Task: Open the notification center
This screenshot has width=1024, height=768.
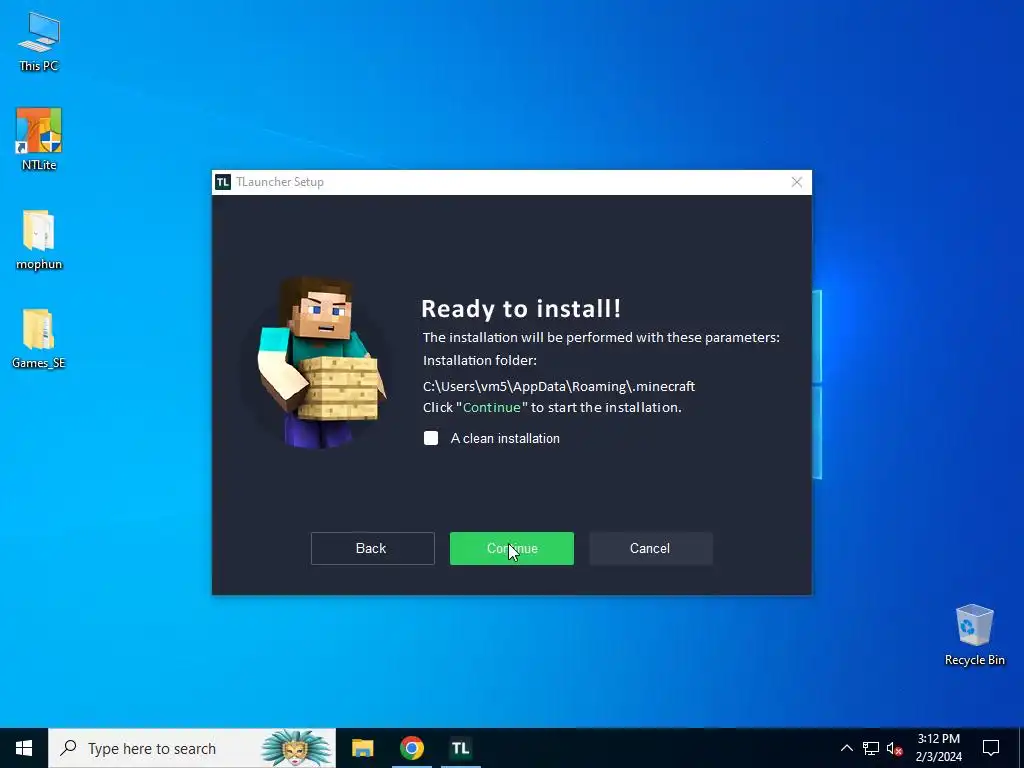Action: click(991, 748)
